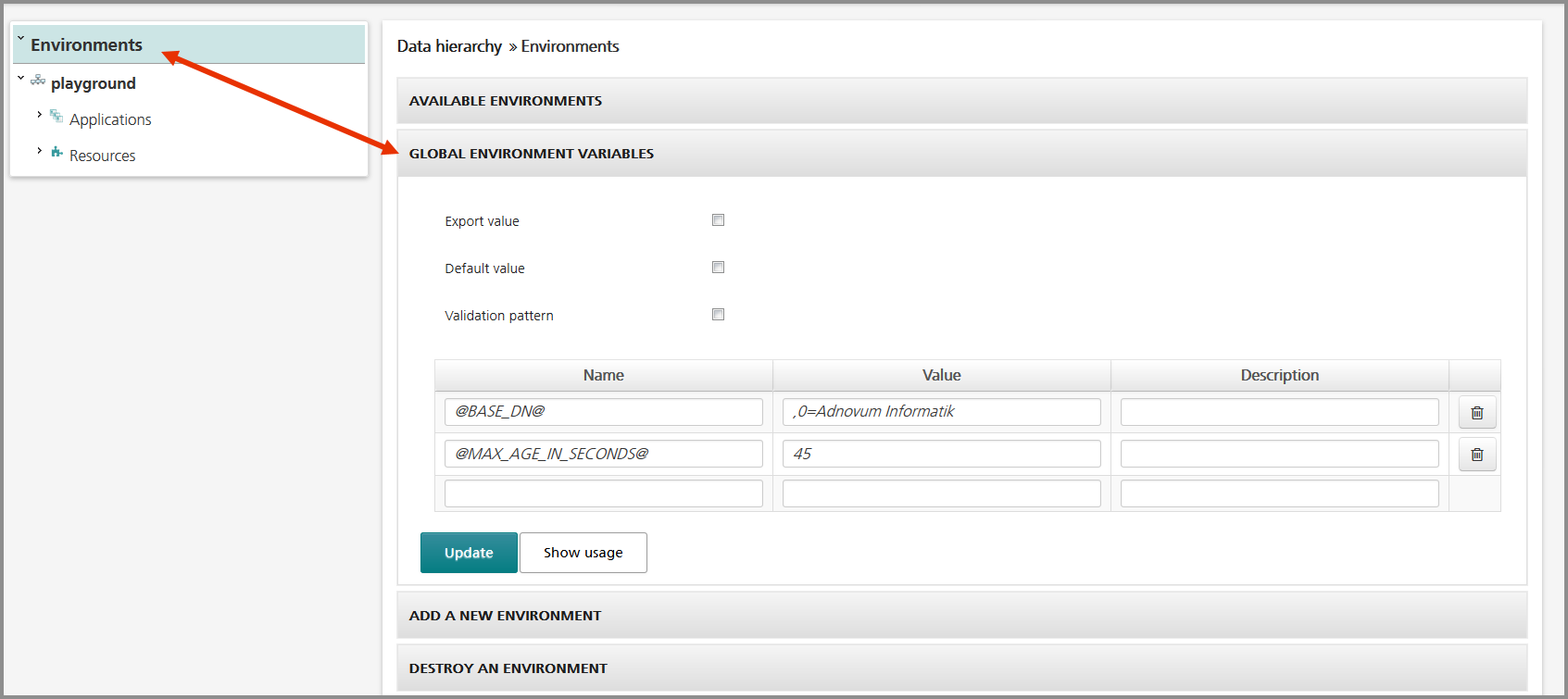Select the playground tree item

point(94,83)
